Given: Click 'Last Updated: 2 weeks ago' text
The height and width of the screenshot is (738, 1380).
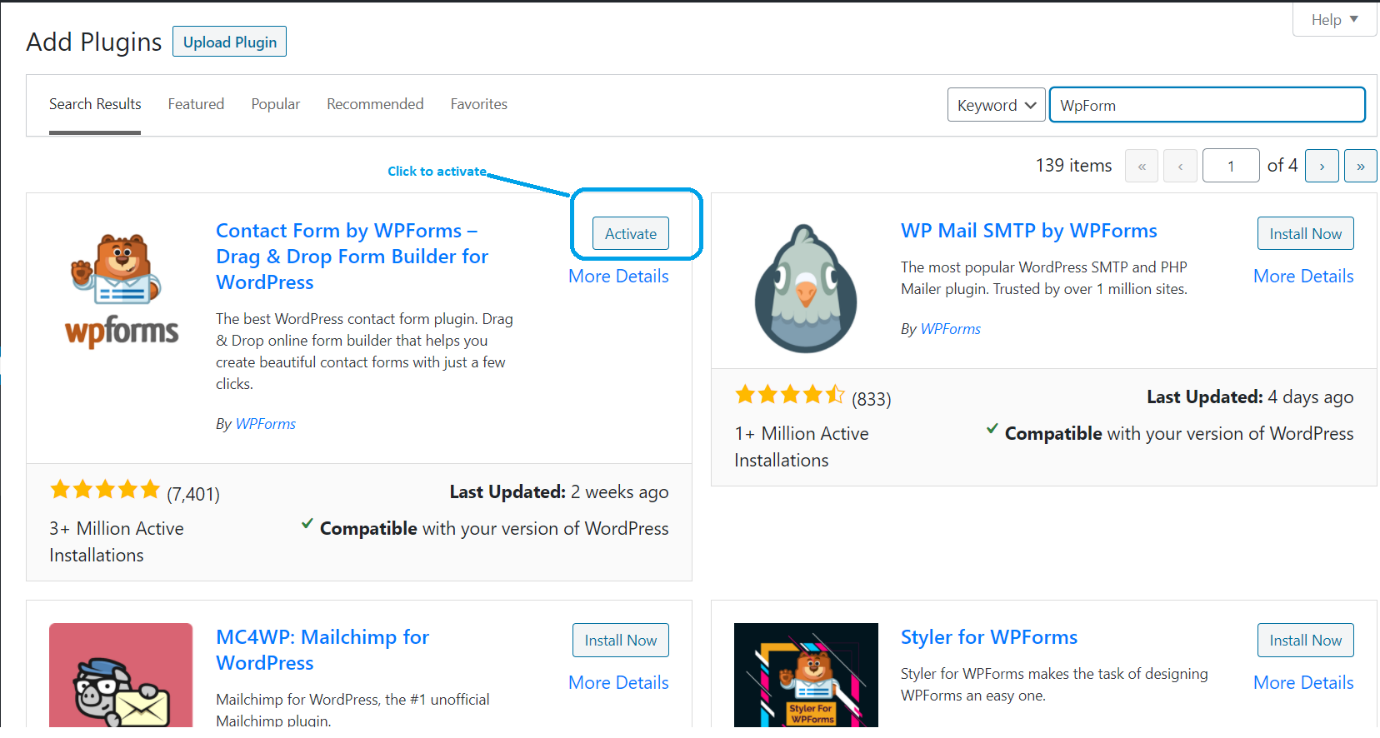Looking at the screenshot, I should (559, 492).
